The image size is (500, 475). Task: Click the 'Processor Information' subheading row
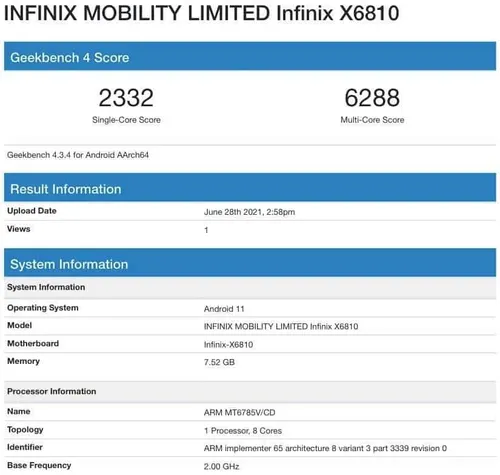pyautogui.click(x=250, y=392)
